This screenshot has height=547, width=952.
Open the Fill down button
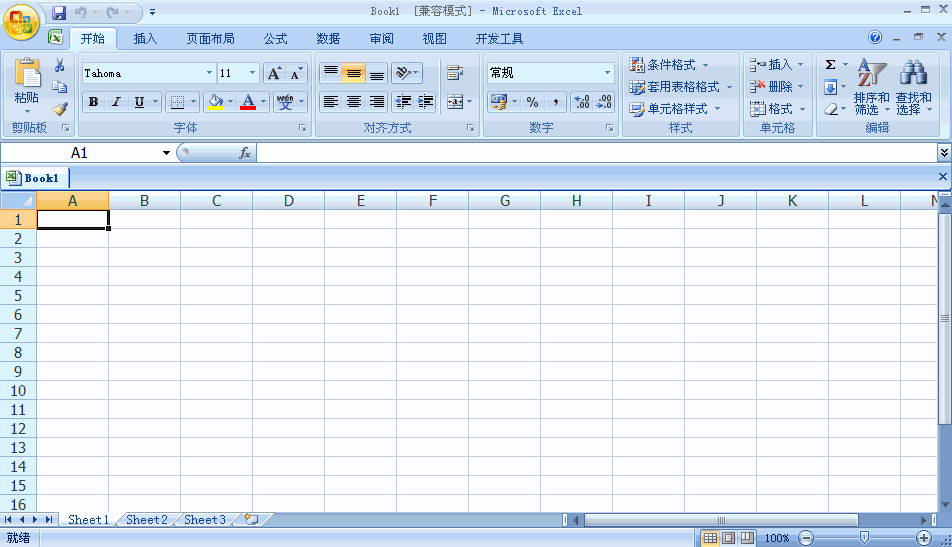pyautogui.click(x=831, y=87)
